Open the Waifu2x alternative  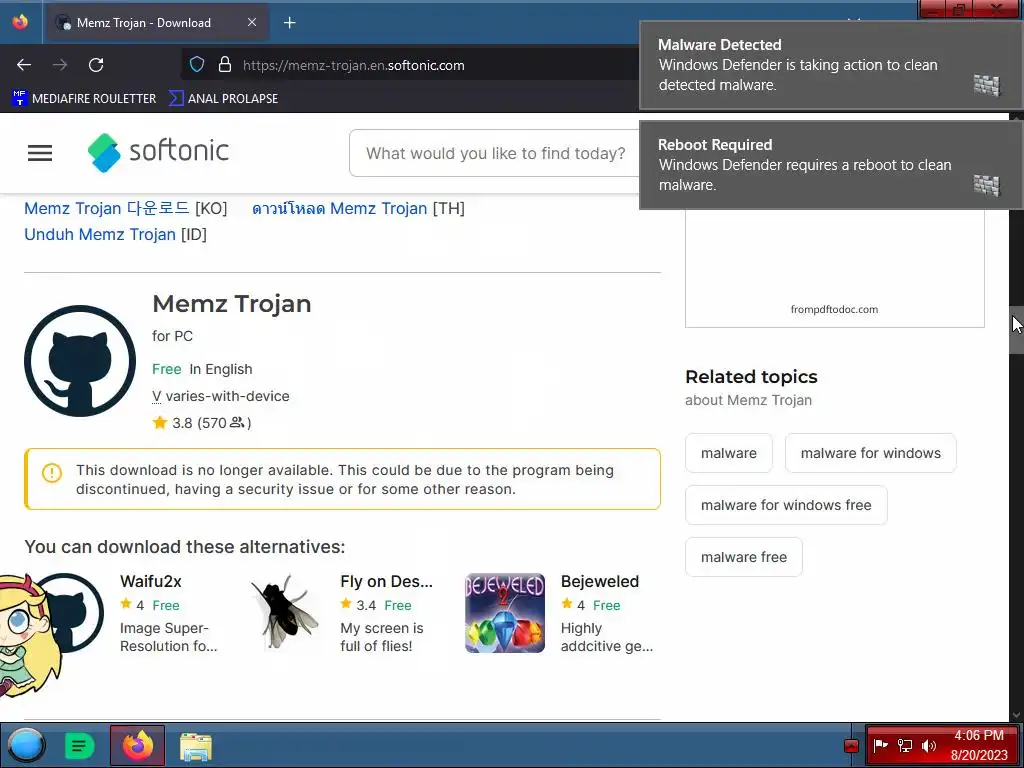point(151,581)
